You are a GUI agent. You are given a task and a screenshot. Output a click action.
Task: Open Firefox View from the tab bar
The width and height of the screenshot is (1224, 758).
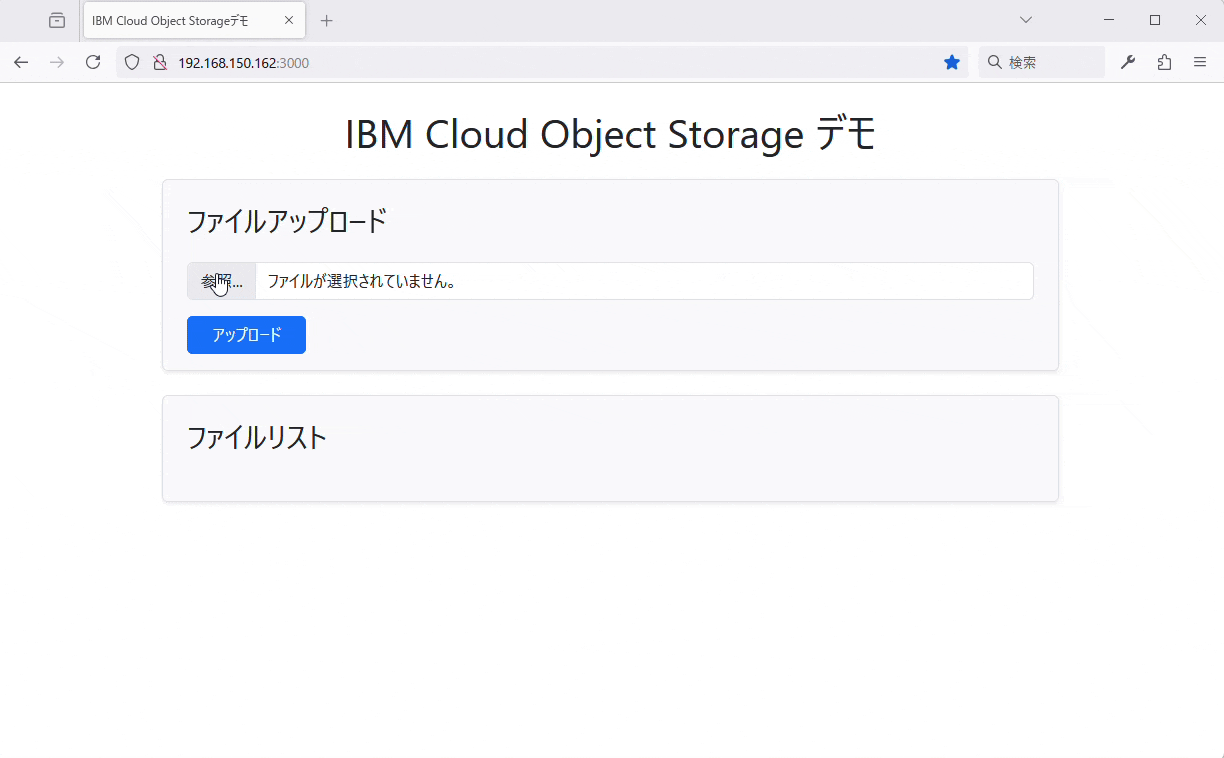coord(57,20)
